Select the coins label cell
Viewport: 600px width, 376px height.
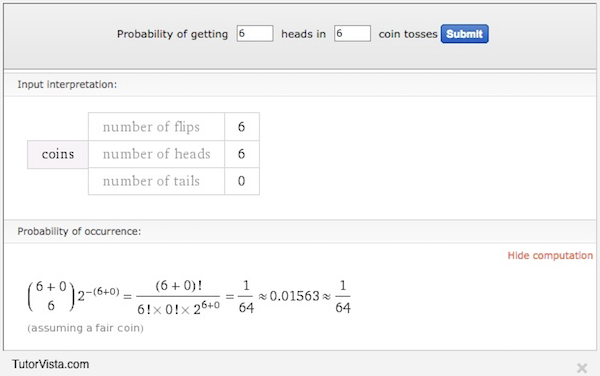[58, 154]
